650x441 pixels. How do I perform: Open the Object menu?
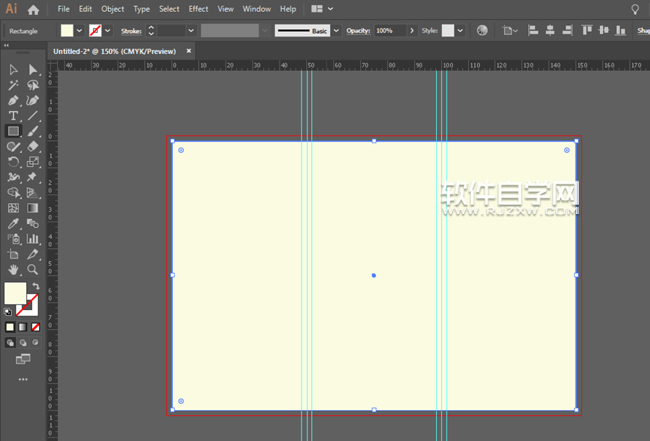112,9
